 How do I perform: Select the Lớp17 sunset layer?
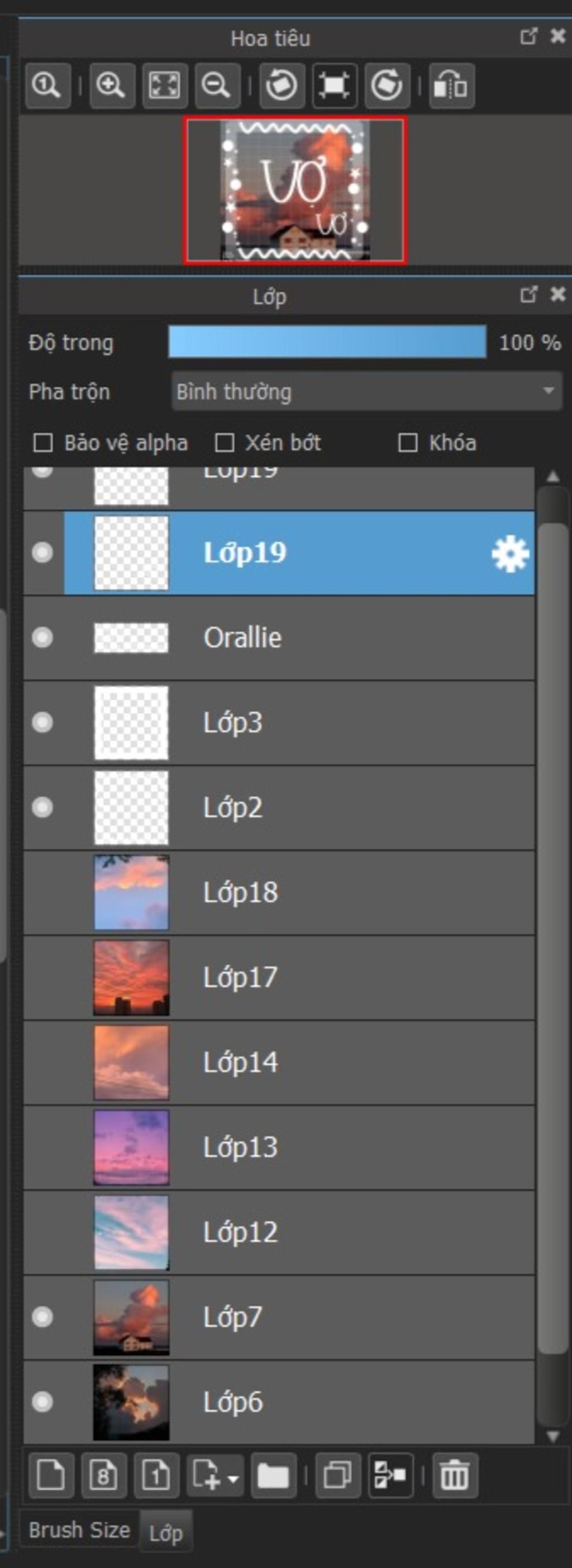279,978
